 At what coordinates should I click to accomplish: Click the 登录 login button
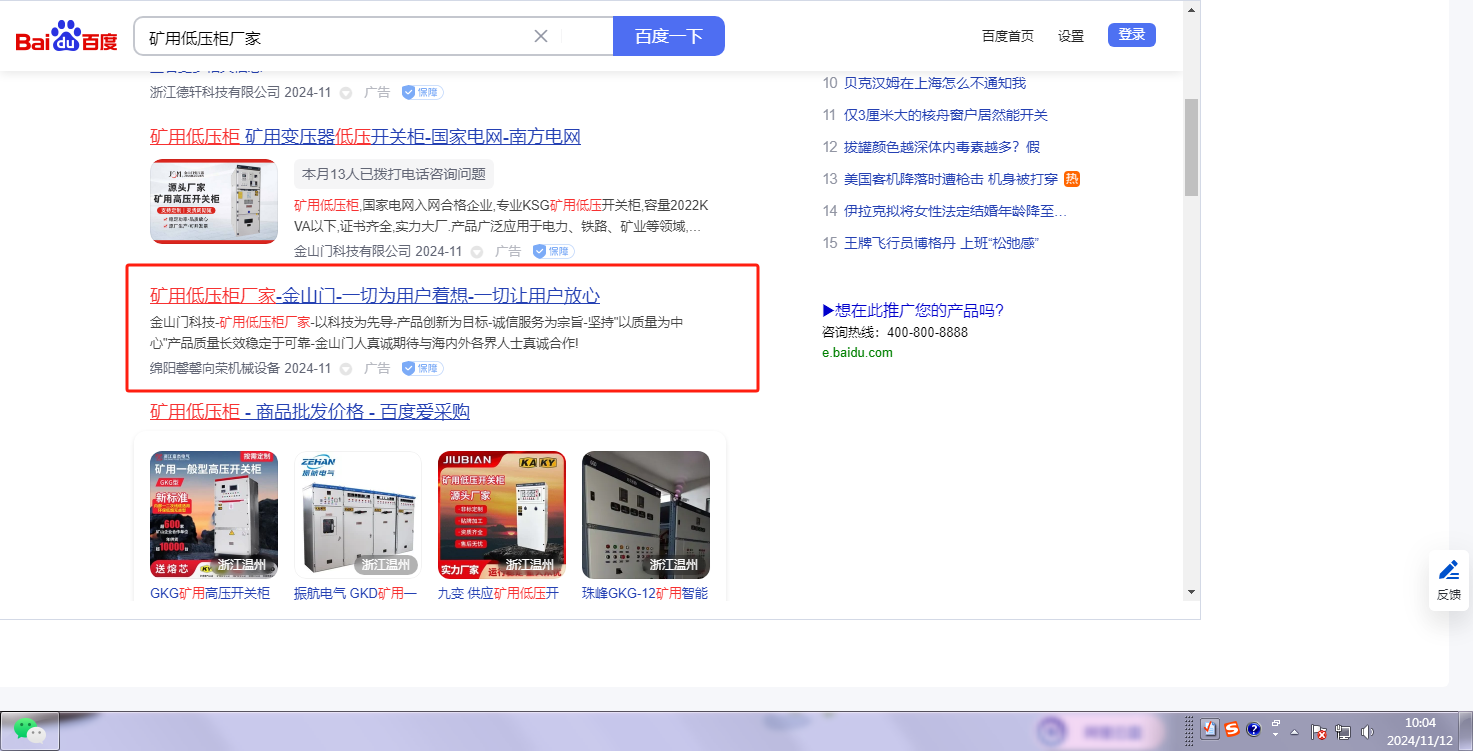pos(1132,35)
